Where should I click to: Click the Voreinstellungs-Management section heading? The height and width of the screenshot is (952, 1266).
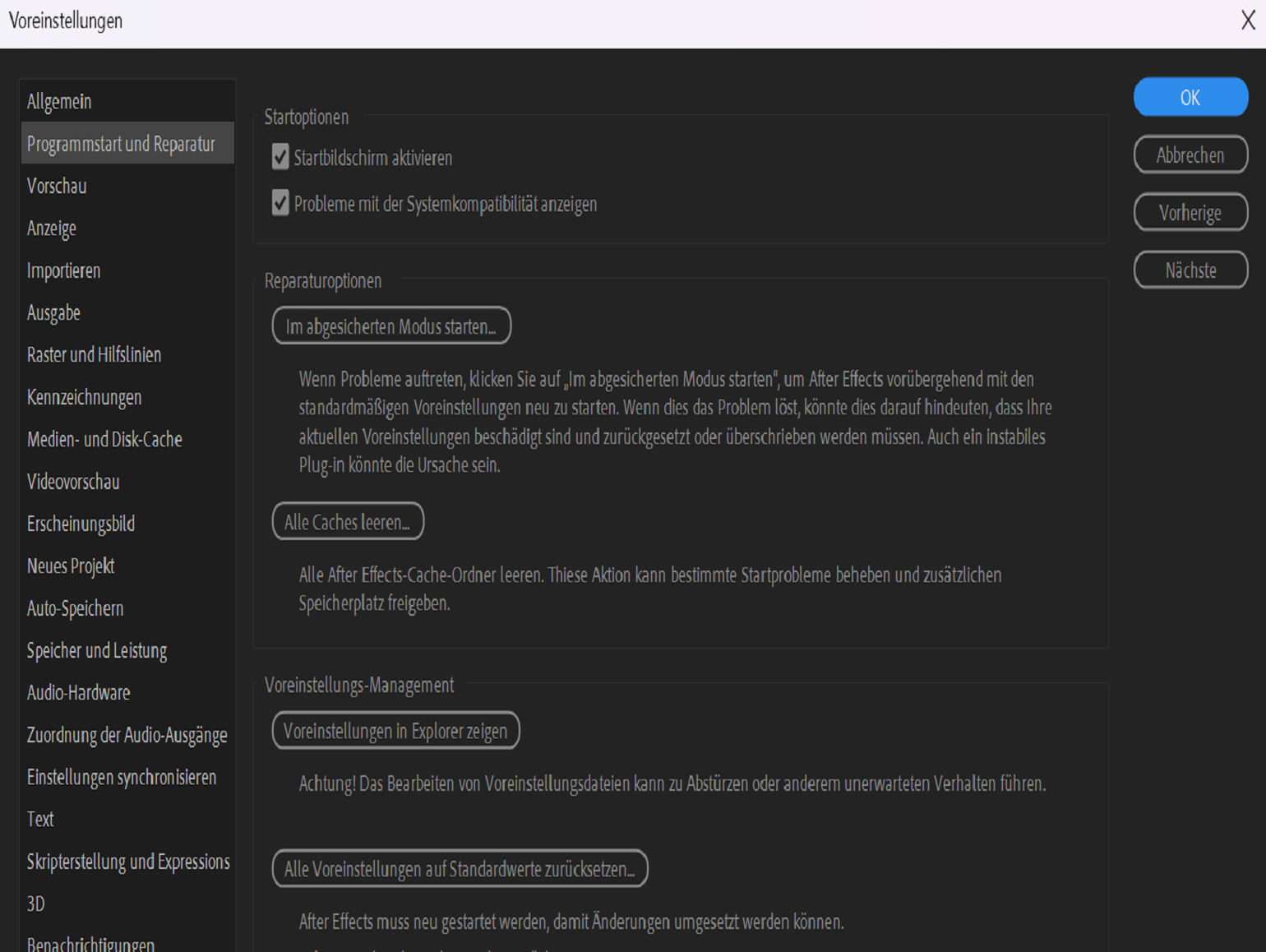[x=359, y=685]
